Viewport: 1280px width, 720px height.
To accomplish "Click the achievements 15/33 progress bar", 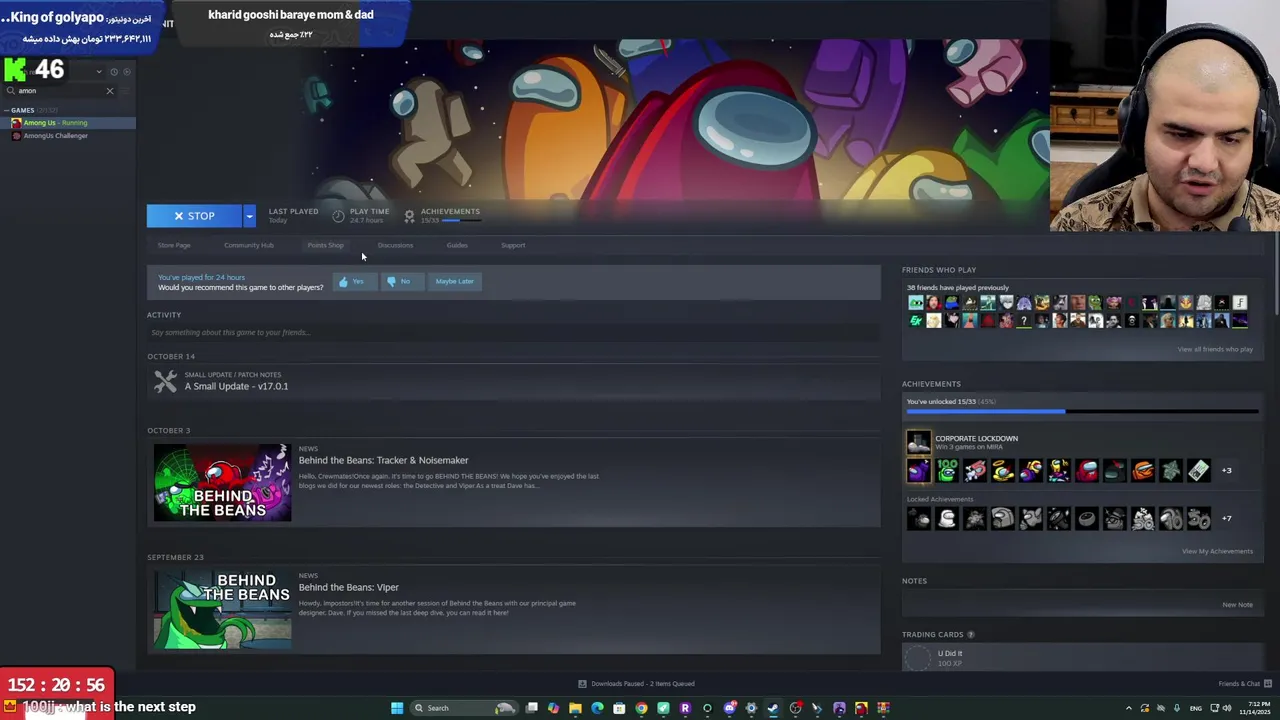I will [1082, 411].
